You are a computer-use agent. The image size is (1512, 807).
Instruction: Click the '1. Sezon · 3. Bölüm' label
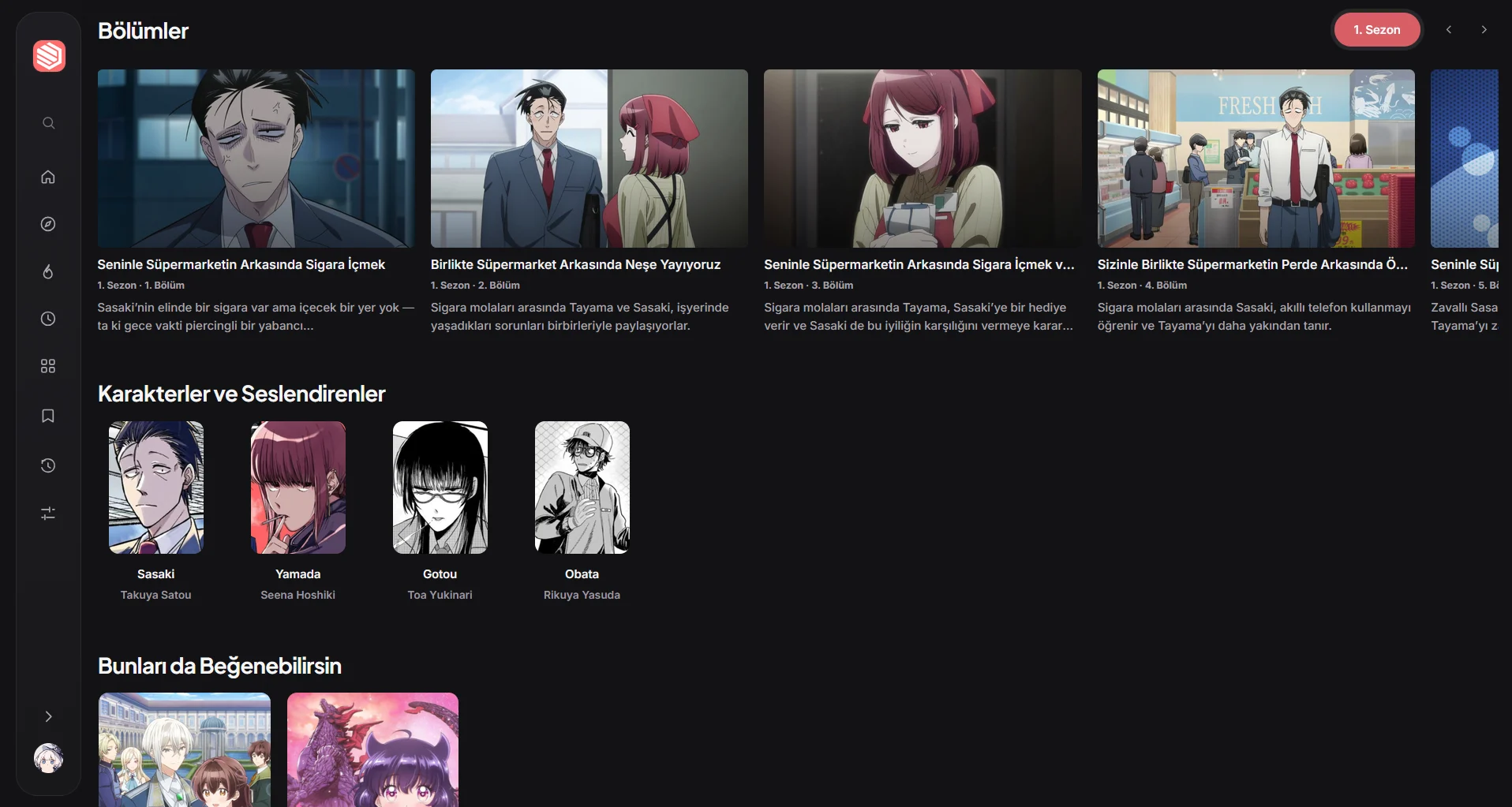tap(809, 286)
